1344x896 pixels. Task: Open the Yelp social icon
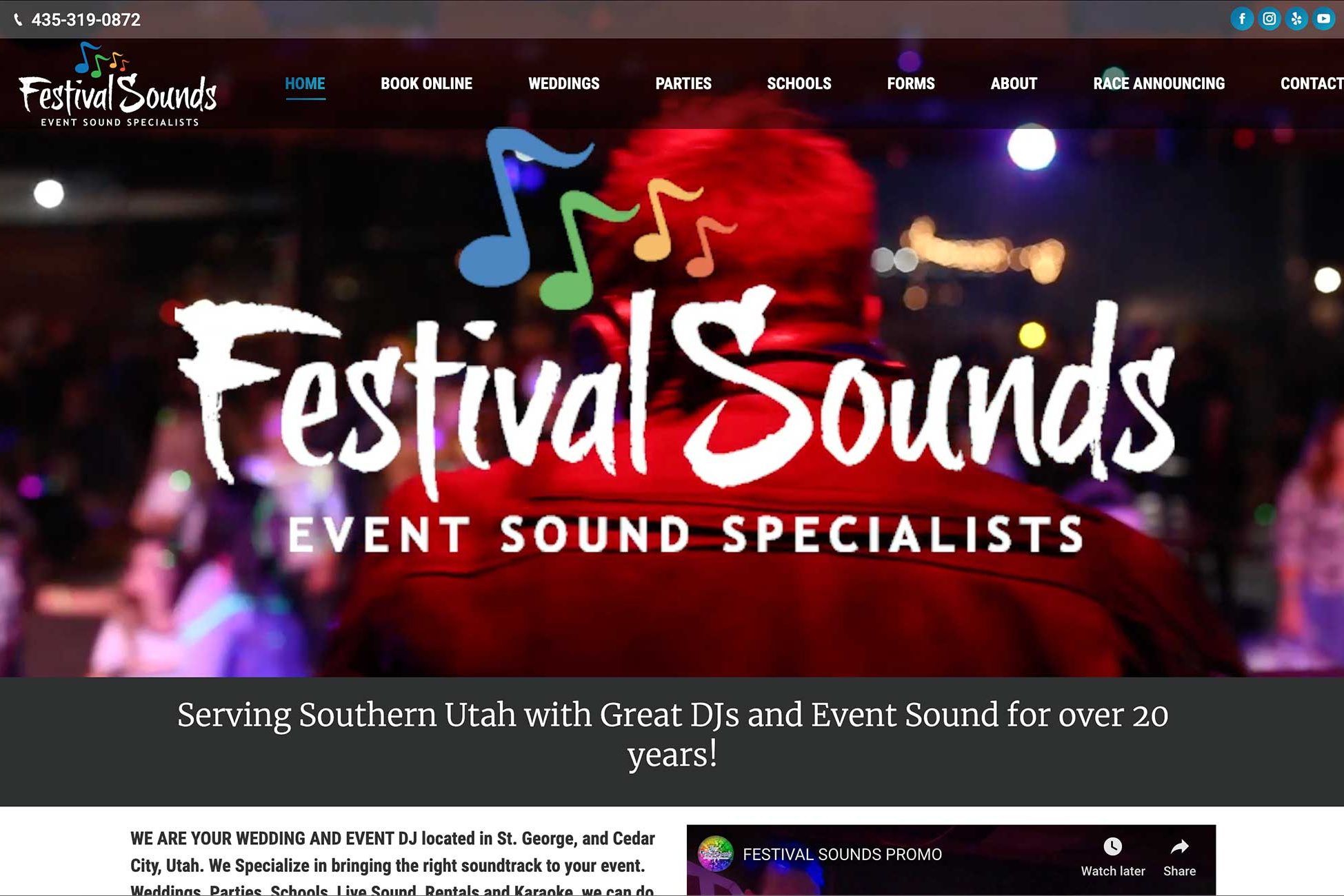pyautogui.click(x=1296, y=19)
